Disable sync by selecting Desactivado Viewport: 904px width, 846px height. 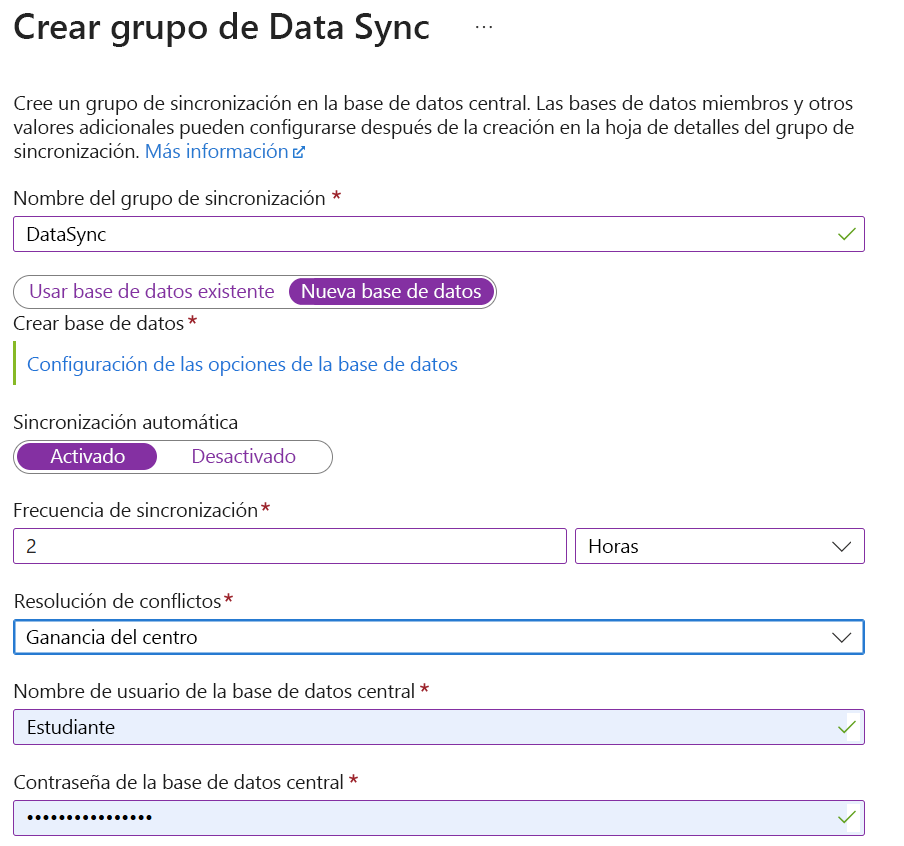click(x=244, y=456)
